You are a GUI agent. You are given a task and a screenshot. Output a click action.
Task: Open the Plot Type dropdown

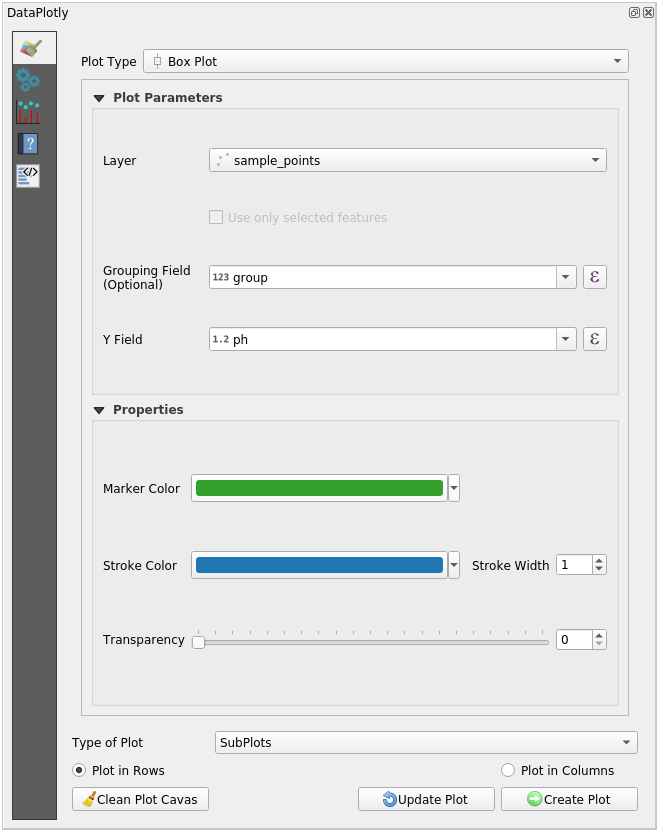[386, 61]
